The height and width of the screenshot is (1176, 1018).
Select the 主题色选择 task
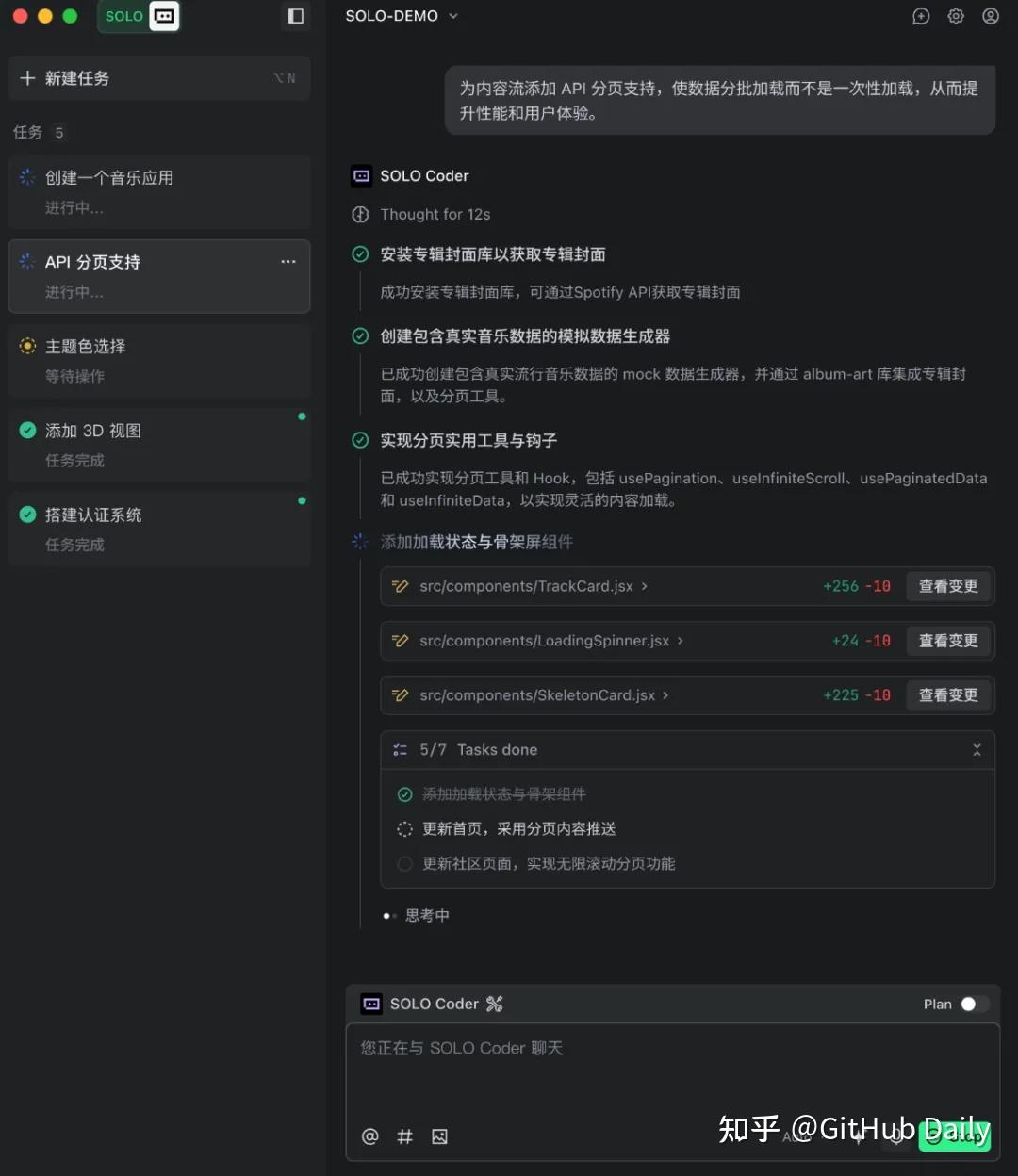[158, 360]
